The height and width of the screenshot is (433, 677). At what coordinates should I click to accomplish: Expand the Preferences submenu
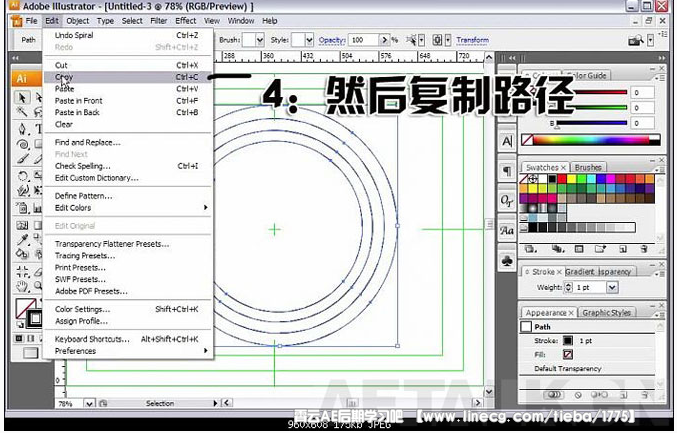click(206, 351)
